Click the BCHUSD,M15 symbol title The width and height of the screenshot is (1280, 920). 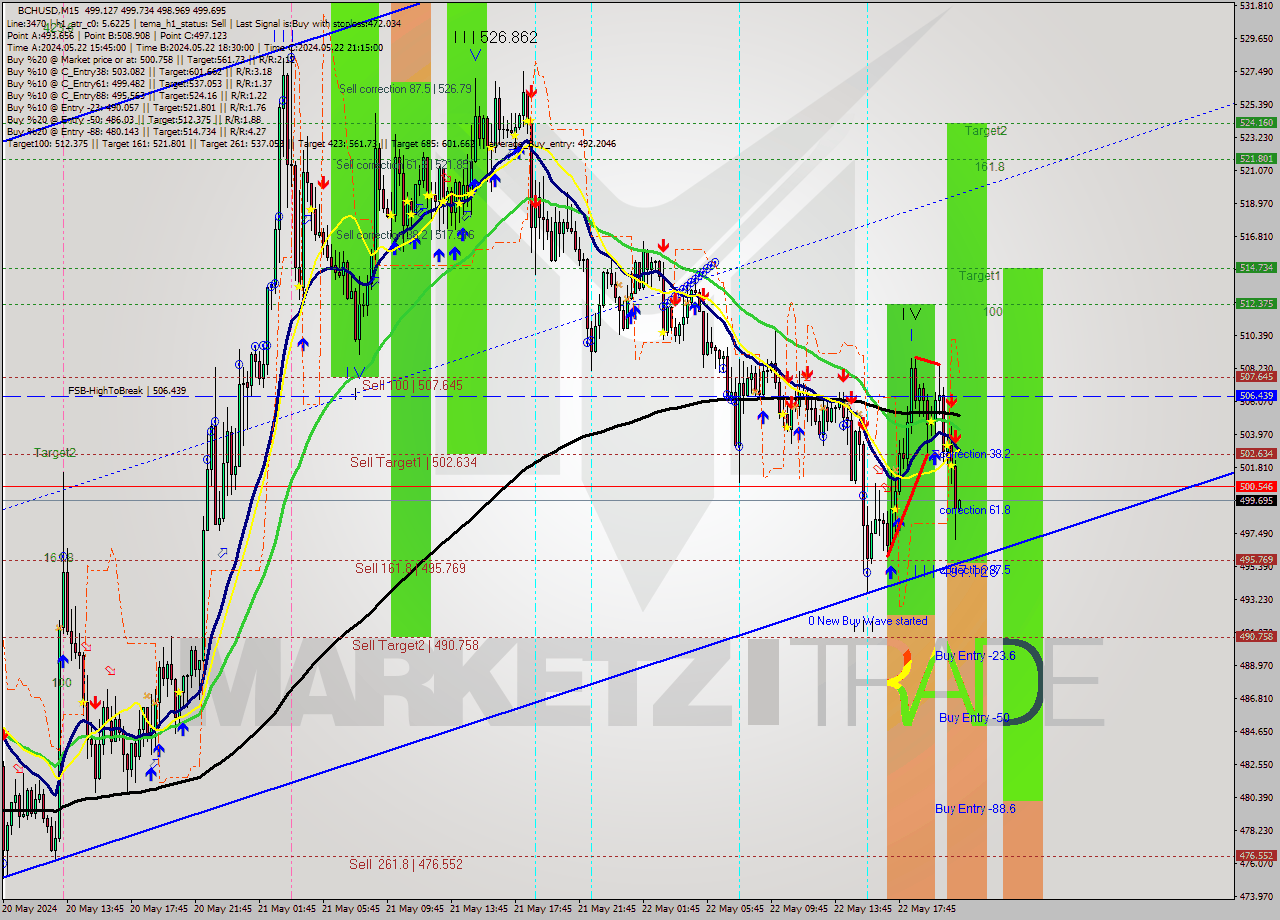coord(48,10)
